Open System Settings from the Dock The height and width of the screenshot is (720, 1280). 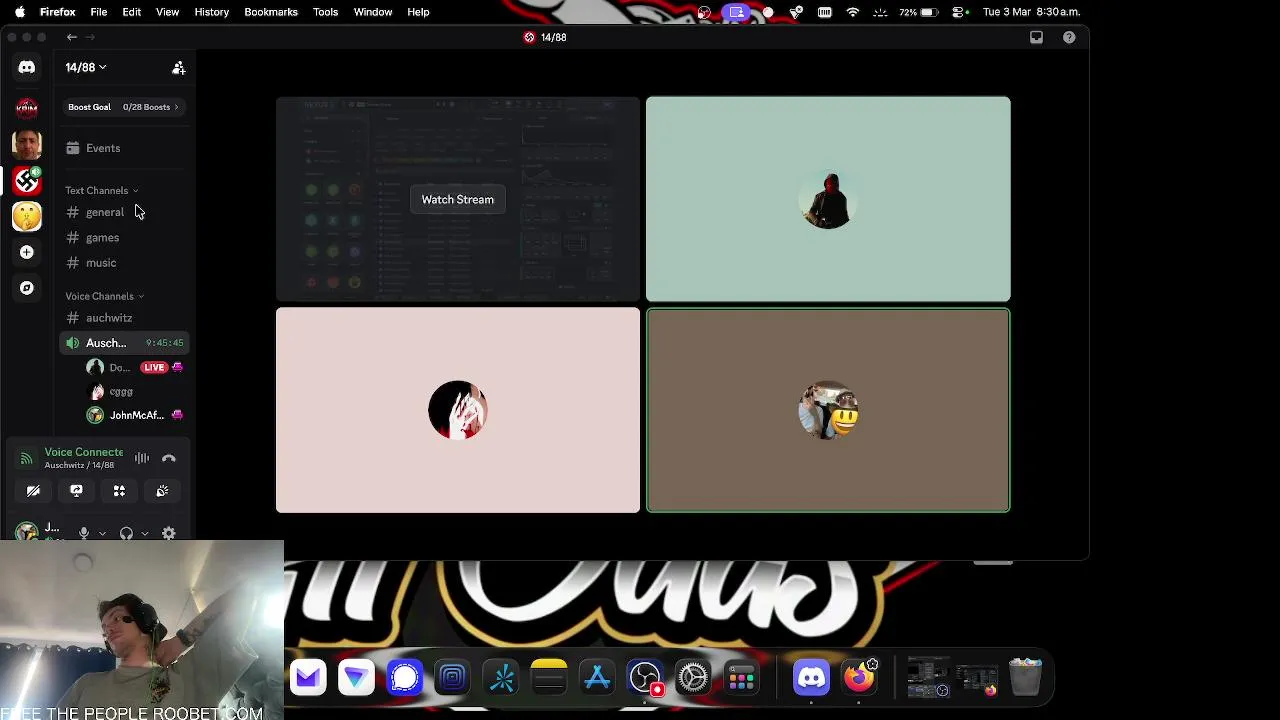(x=693, y=678)
